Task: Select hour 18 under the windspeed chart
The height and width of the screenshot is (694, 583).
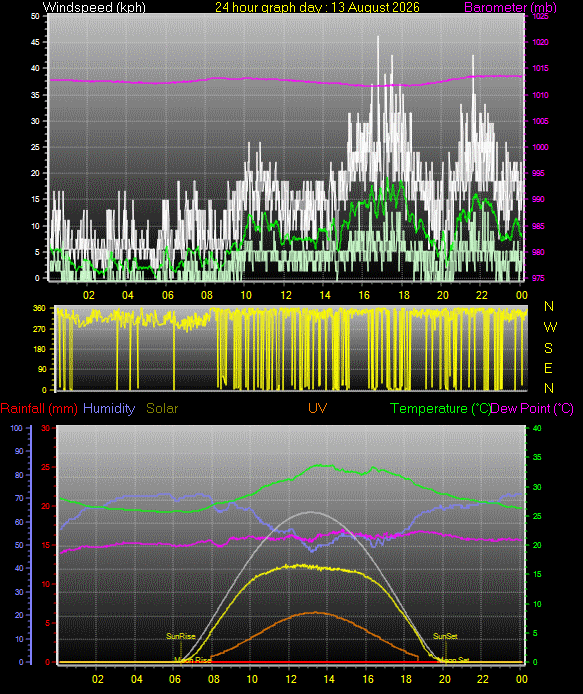Action: [404, 295]
